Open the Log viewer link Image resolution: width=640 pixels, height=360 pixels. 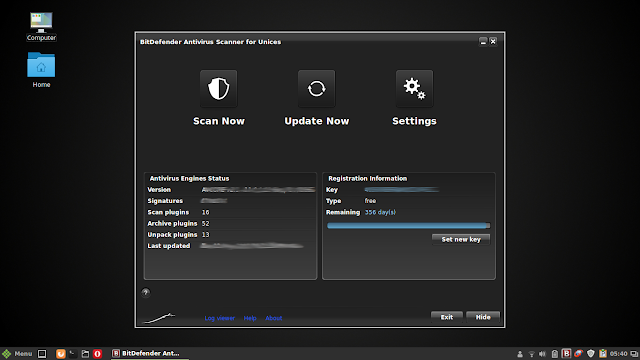220,318
